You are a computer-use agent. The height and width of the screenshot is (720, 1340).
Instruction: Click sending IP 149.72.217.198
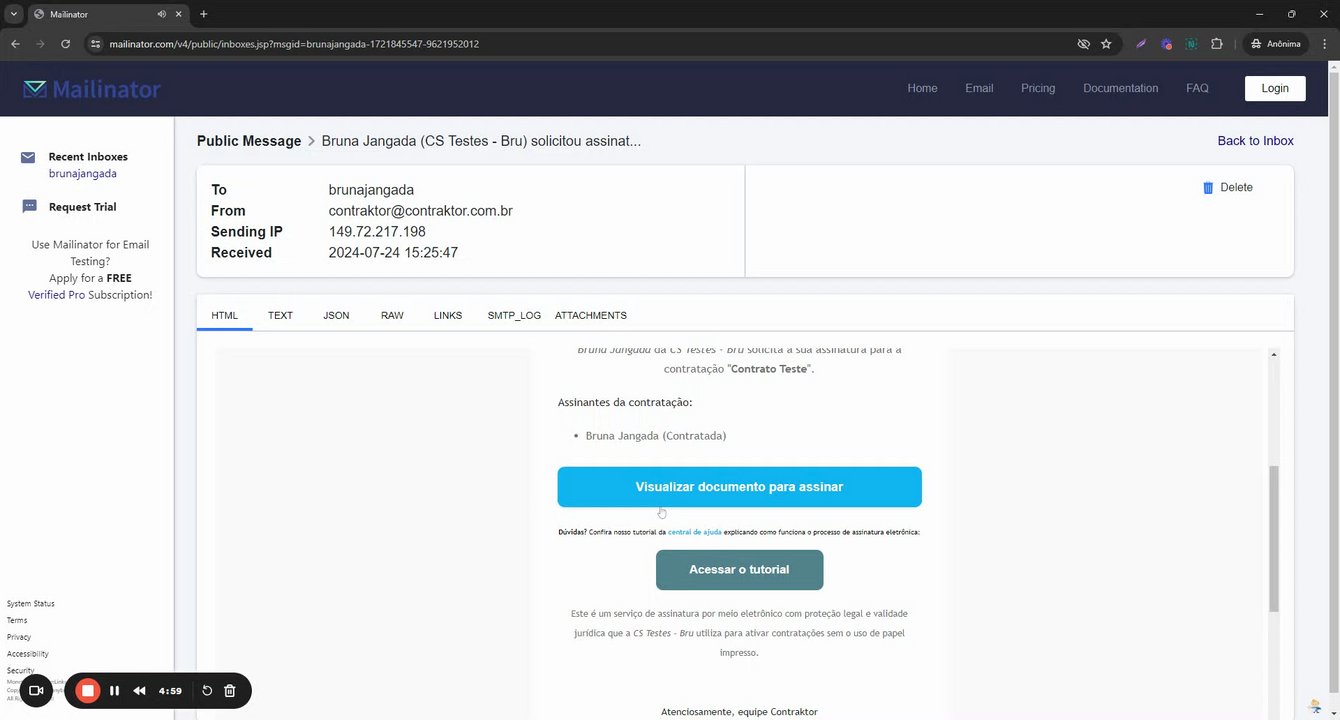pyautogui.click(x=377, y=232)
